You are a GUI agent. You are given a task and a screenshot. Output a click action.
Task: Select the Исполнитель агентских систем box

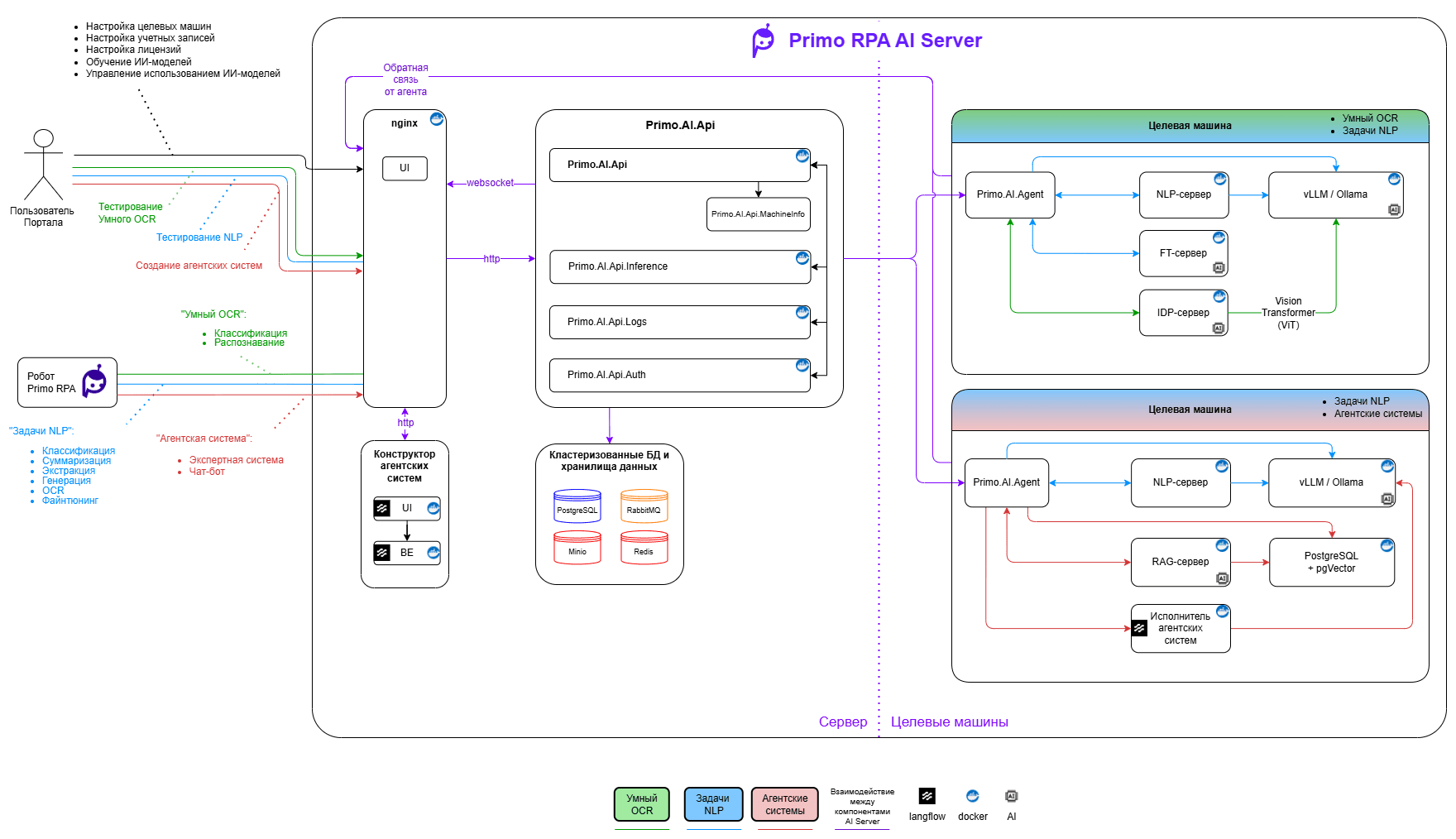coord(1181,628)
